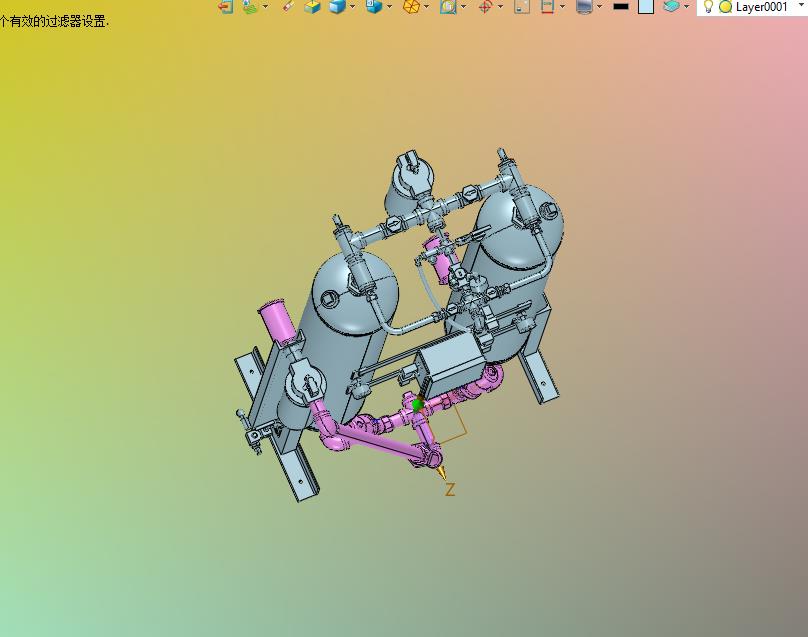808x637 pixels.
Task: Click the blue cube view-orientation icon
Action: pyautogui.click(x=374, y=6)
